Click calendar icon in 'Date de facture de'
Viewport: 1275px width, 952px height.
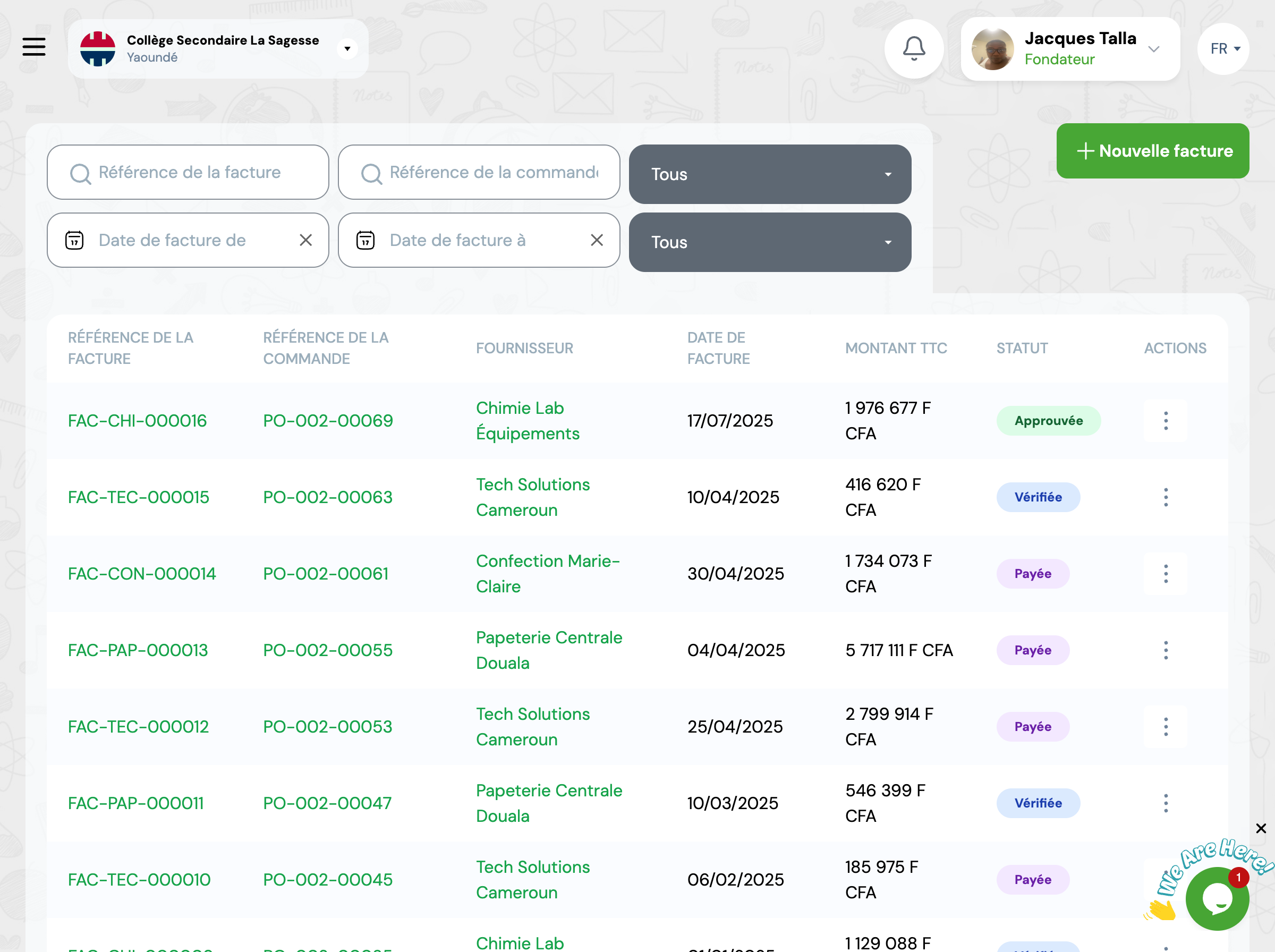[74, 240]
